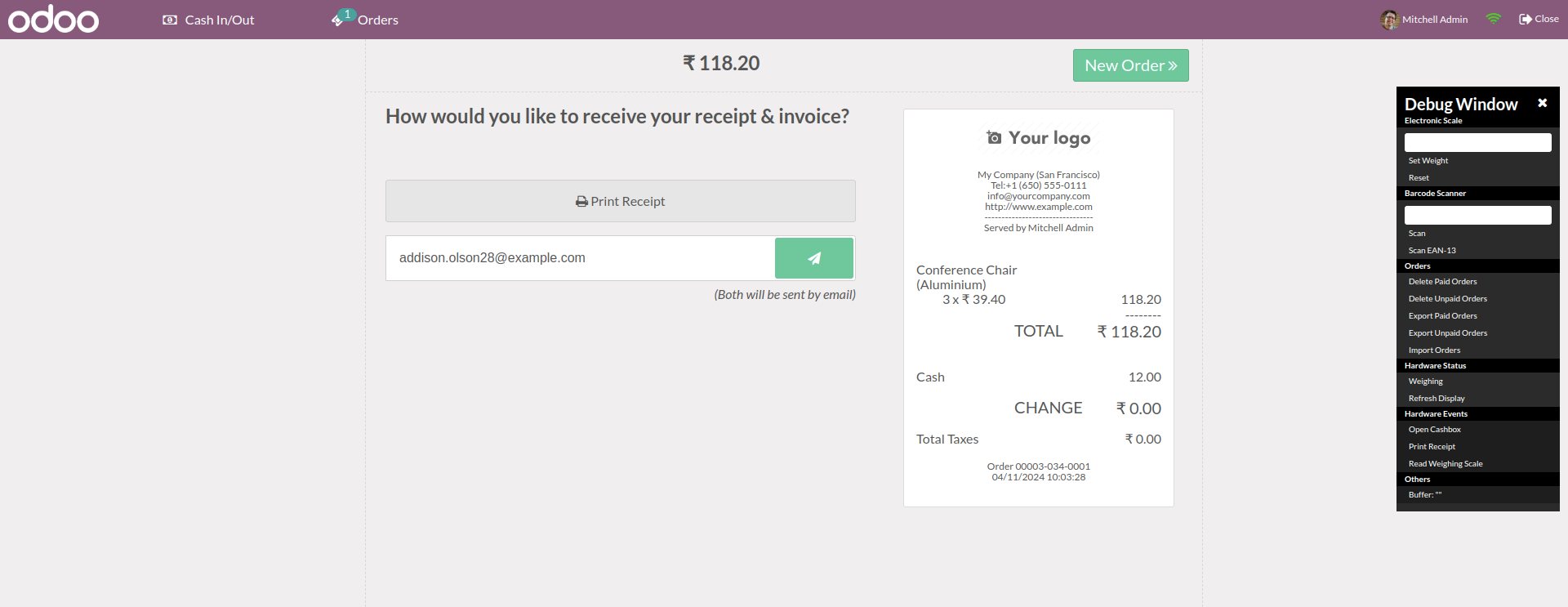Select Delete Paid Orders
The image size is (1568, 607).
click(1442, 282)
